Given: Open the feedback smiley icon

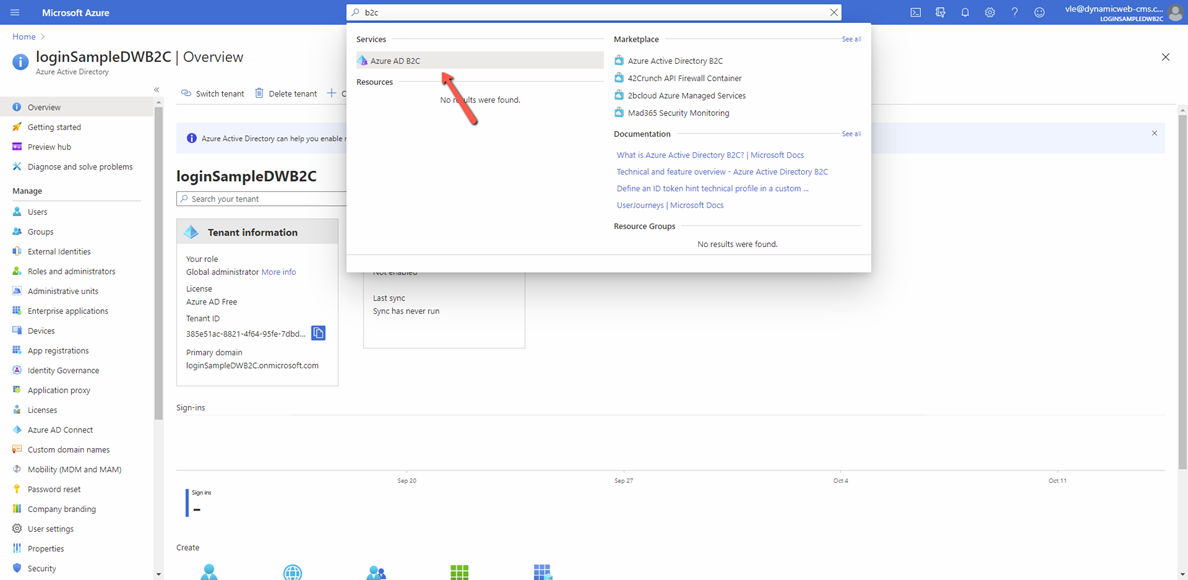Looking at the screenshot, I should 1040,13.
